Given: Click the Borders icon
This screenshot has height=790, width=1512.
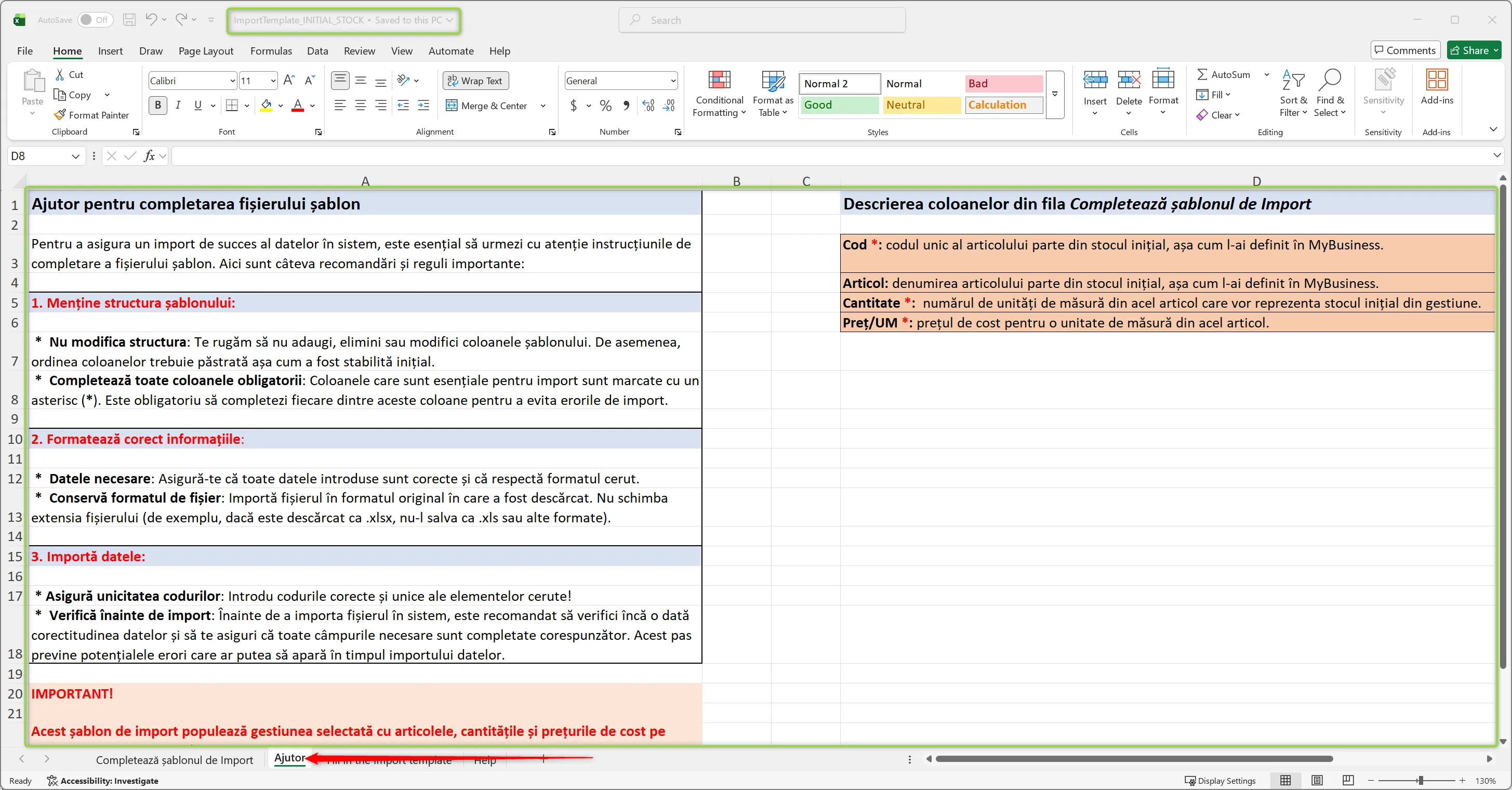Looking at the screenshot, I should [x=232, y=106].
